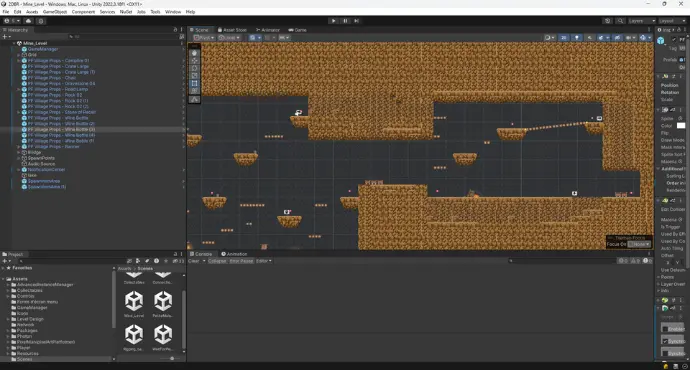Open the draw mode shading dropdown

(550, 38)
